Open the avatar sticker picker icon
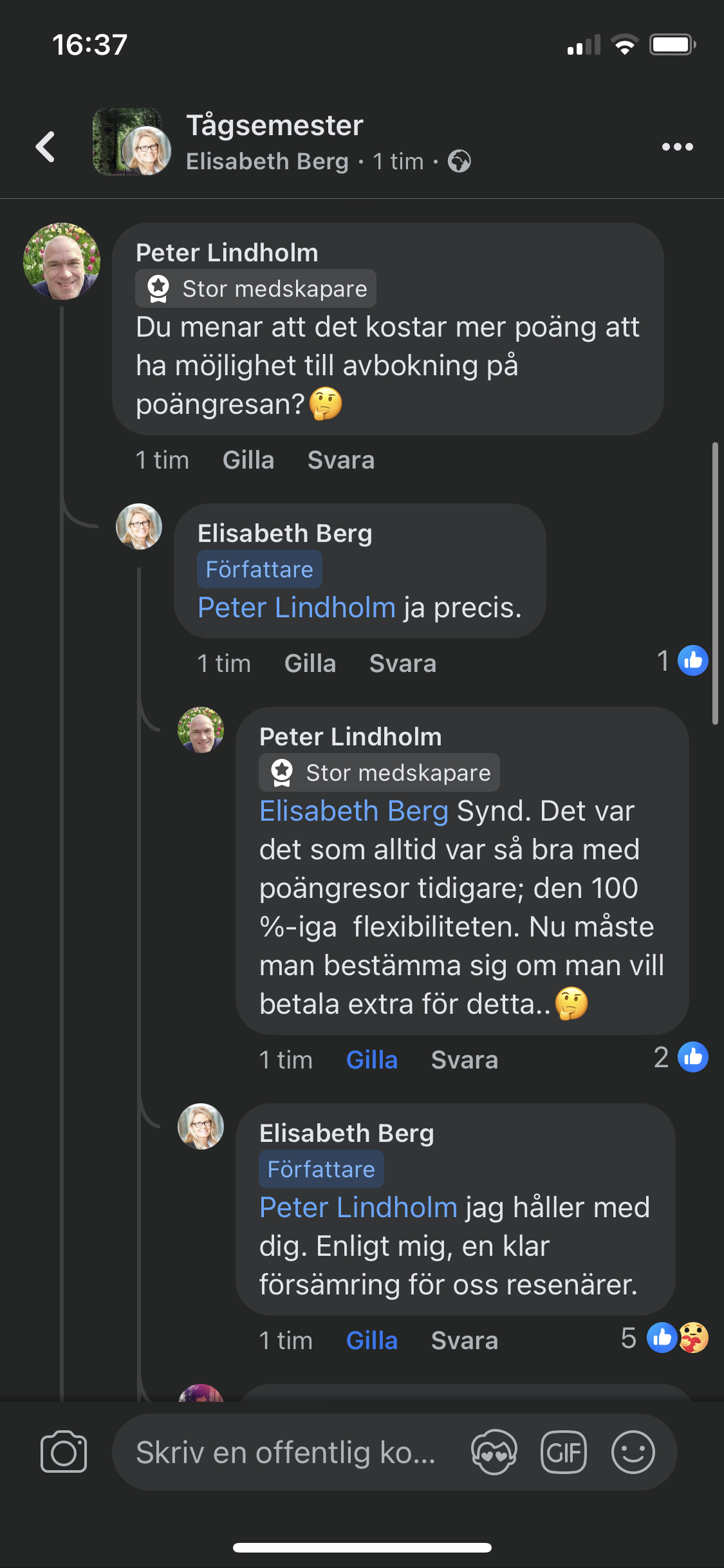 [x=494, y=1452]
